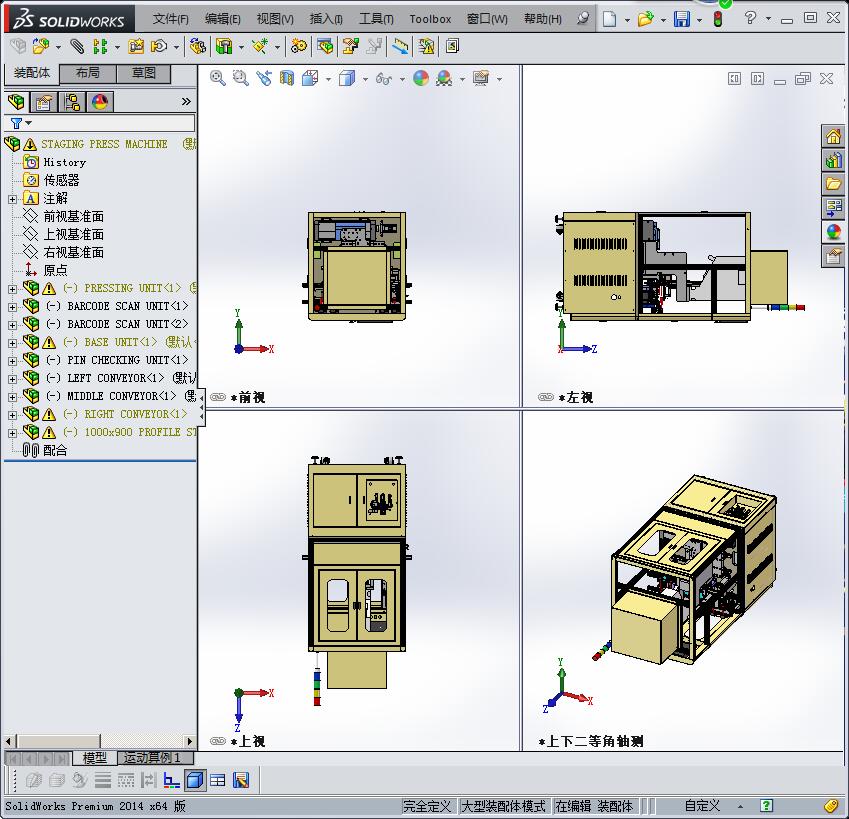
Task: Expand the PRESSING UNIT<1> node
Action: coord(12,289)
